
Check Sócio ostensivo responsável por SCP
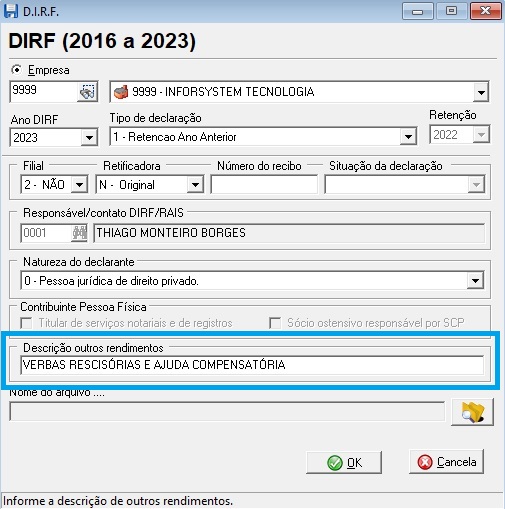tap(275, 323)
